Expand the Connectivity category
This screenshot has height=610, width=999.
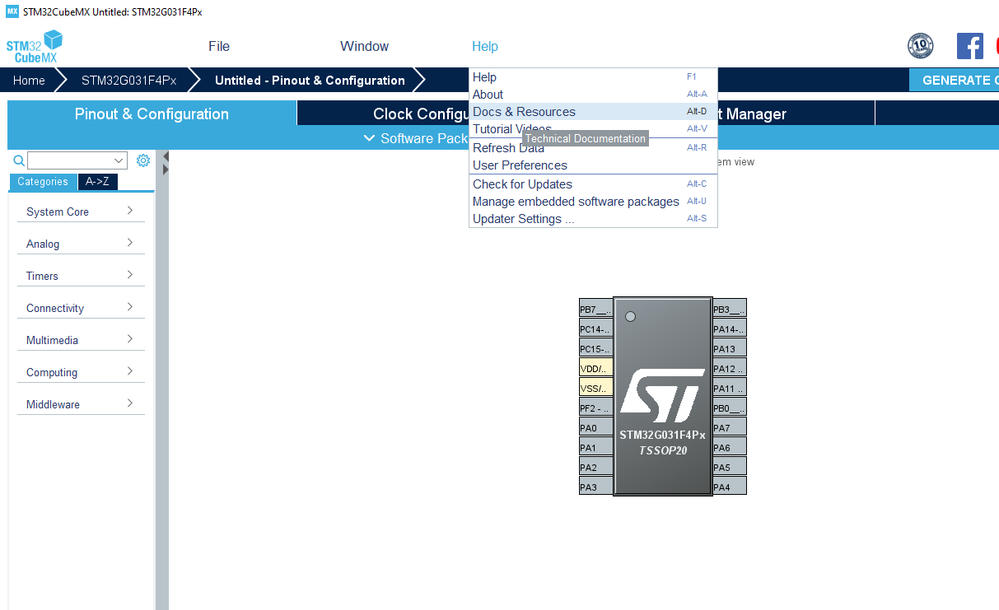coord(80,308)
